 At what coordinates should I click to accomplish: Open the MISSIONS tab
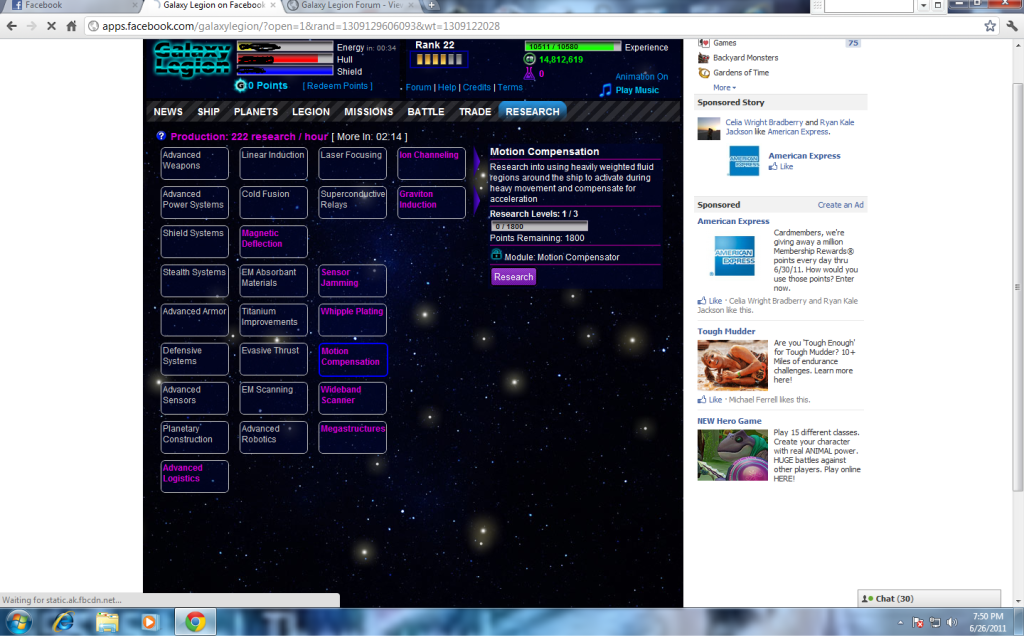click(368, 112)
